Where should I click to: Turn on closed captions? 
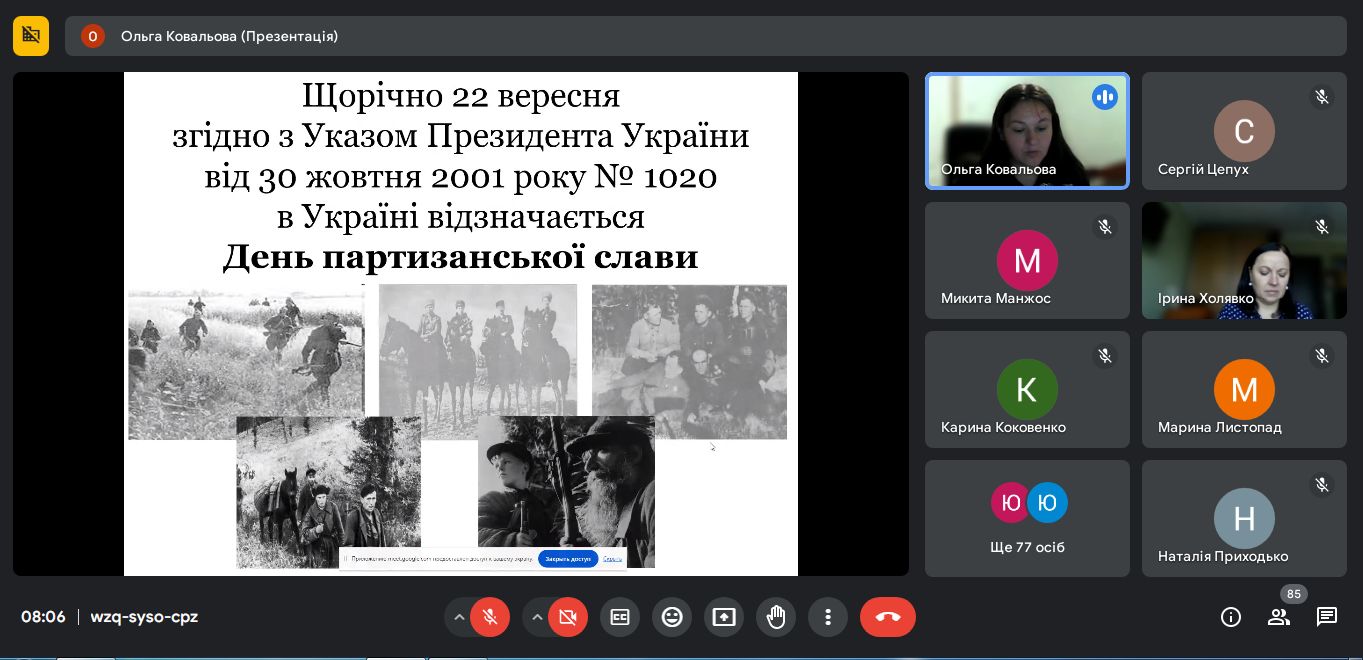point(620,617)
